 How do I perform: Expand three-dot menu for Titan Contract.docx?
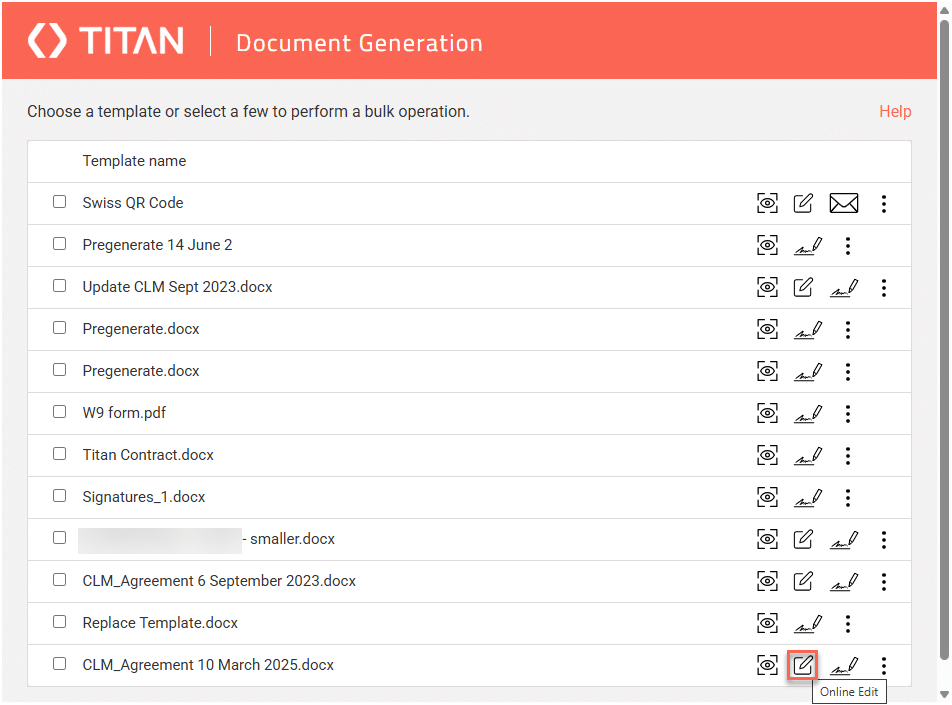[x=848, y=456]
